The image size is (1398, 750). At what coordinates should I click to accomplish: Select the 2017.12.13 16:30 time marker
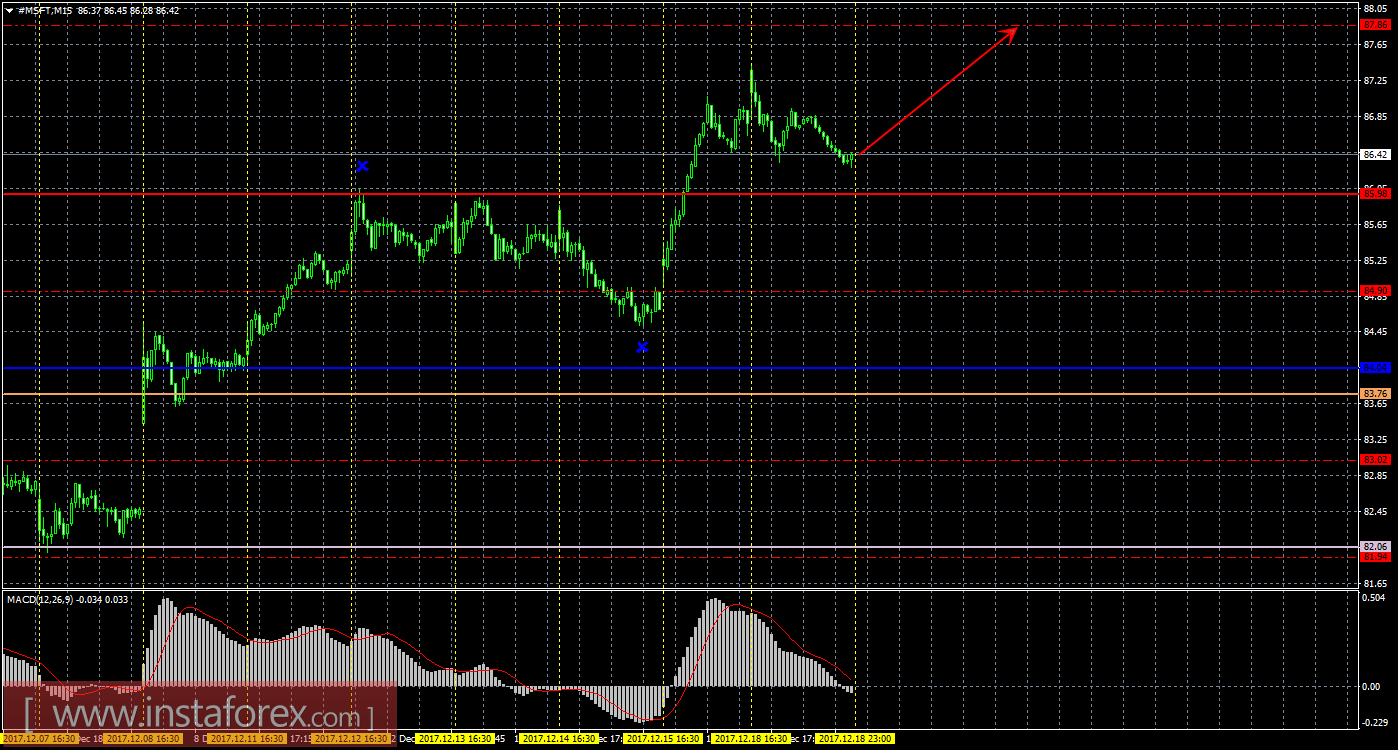(455, 738)
